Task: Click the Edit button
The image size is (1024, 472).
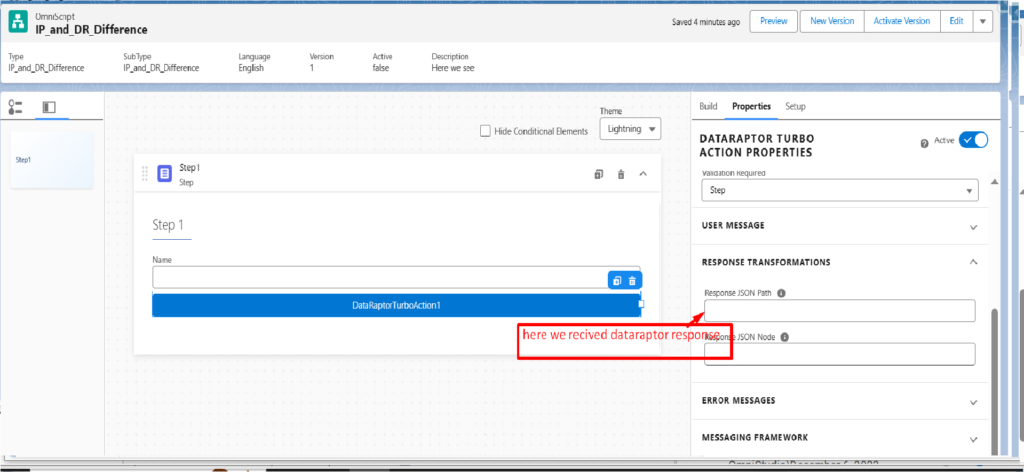Action: (956, 21)
